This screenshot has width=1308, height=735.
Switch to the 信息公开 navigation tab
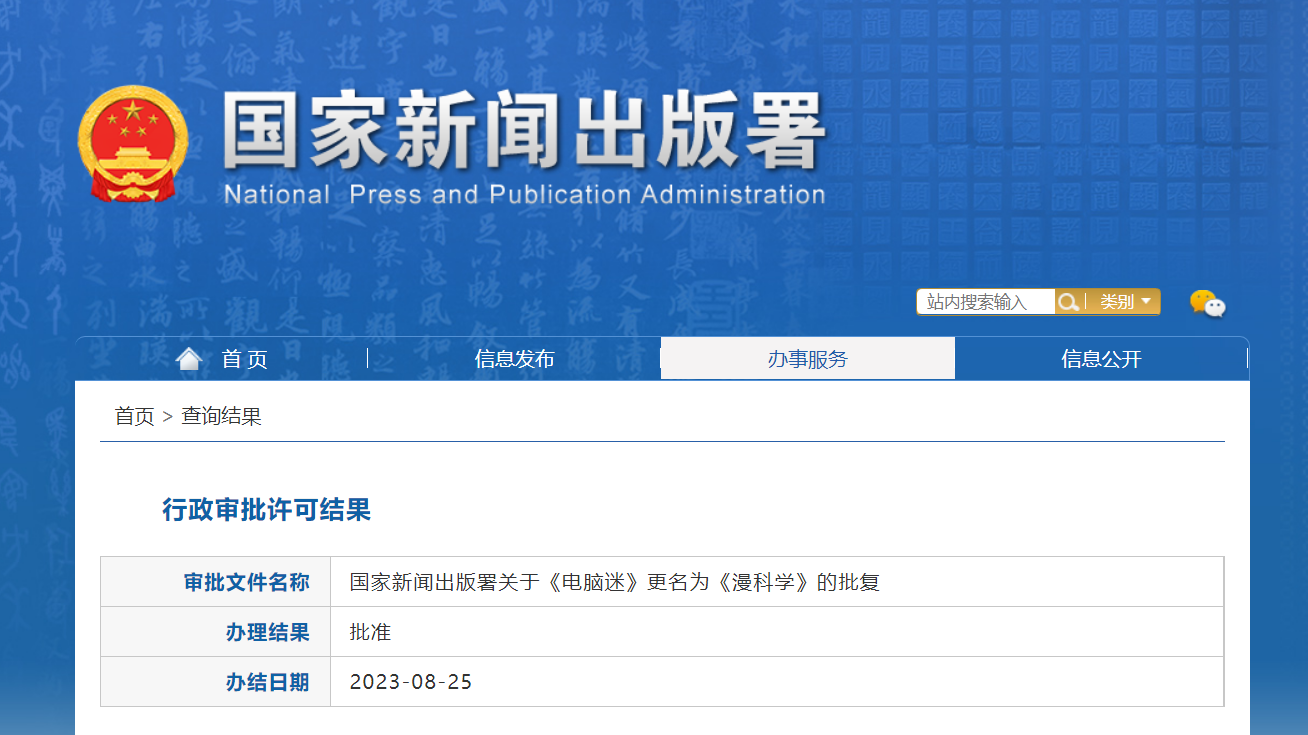(1101, 359)
